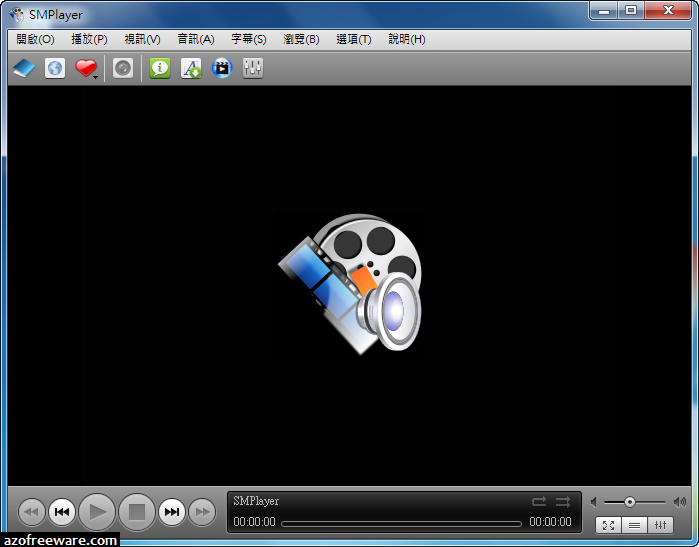The height and width of the screenshot is (547, 699).
Task: Open the 瀏覽(B) menu
Action: pyautogui.click(x=301, y=39)
